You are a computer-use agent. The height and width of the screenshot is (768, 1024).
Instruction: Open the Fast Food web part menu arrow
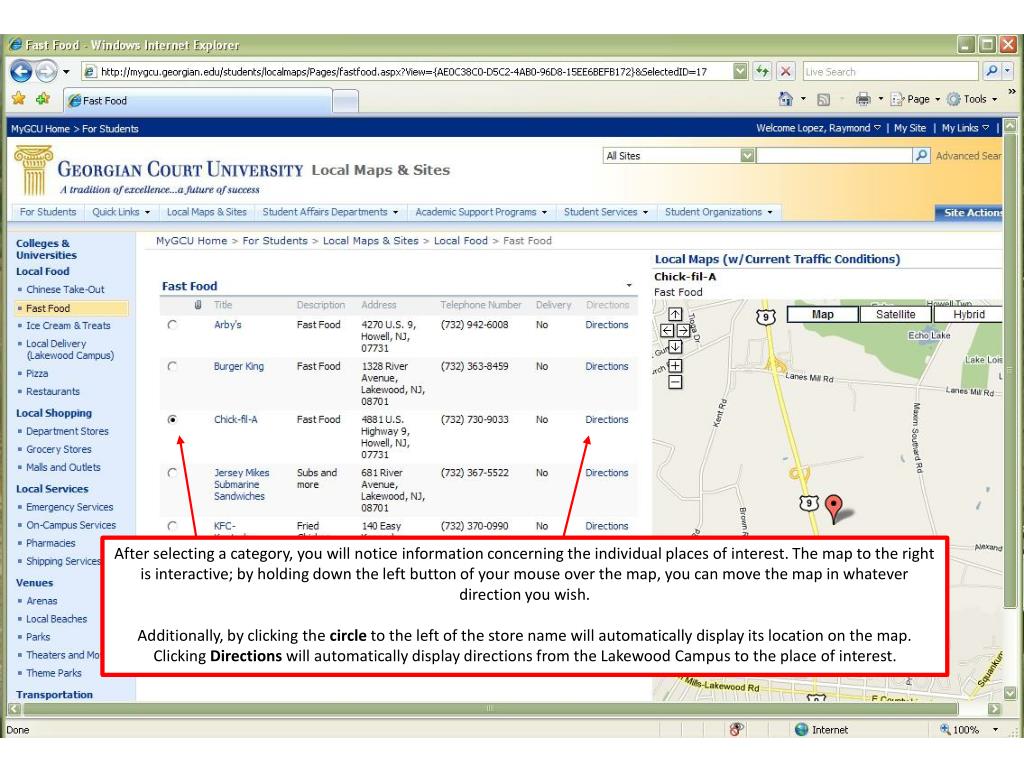(629, 285)
